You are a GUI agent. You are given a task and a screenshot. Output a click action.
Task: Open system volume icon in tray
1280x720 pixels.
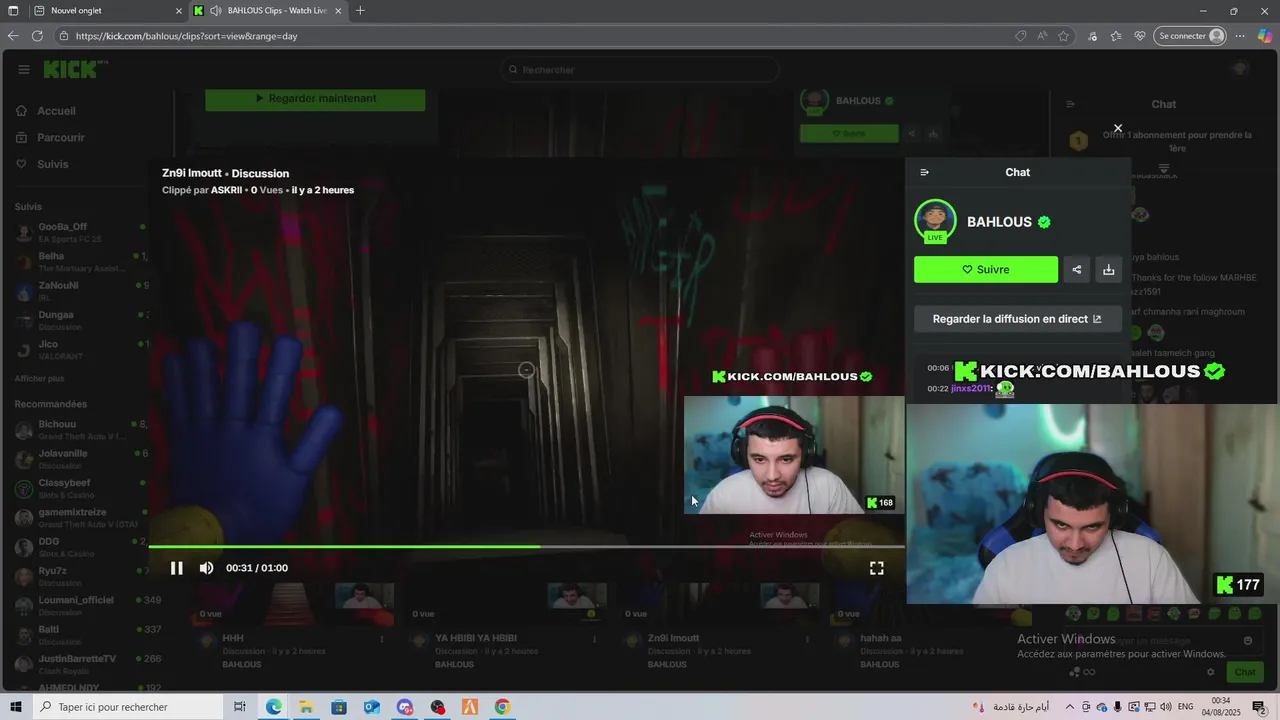pos(1165,707)
